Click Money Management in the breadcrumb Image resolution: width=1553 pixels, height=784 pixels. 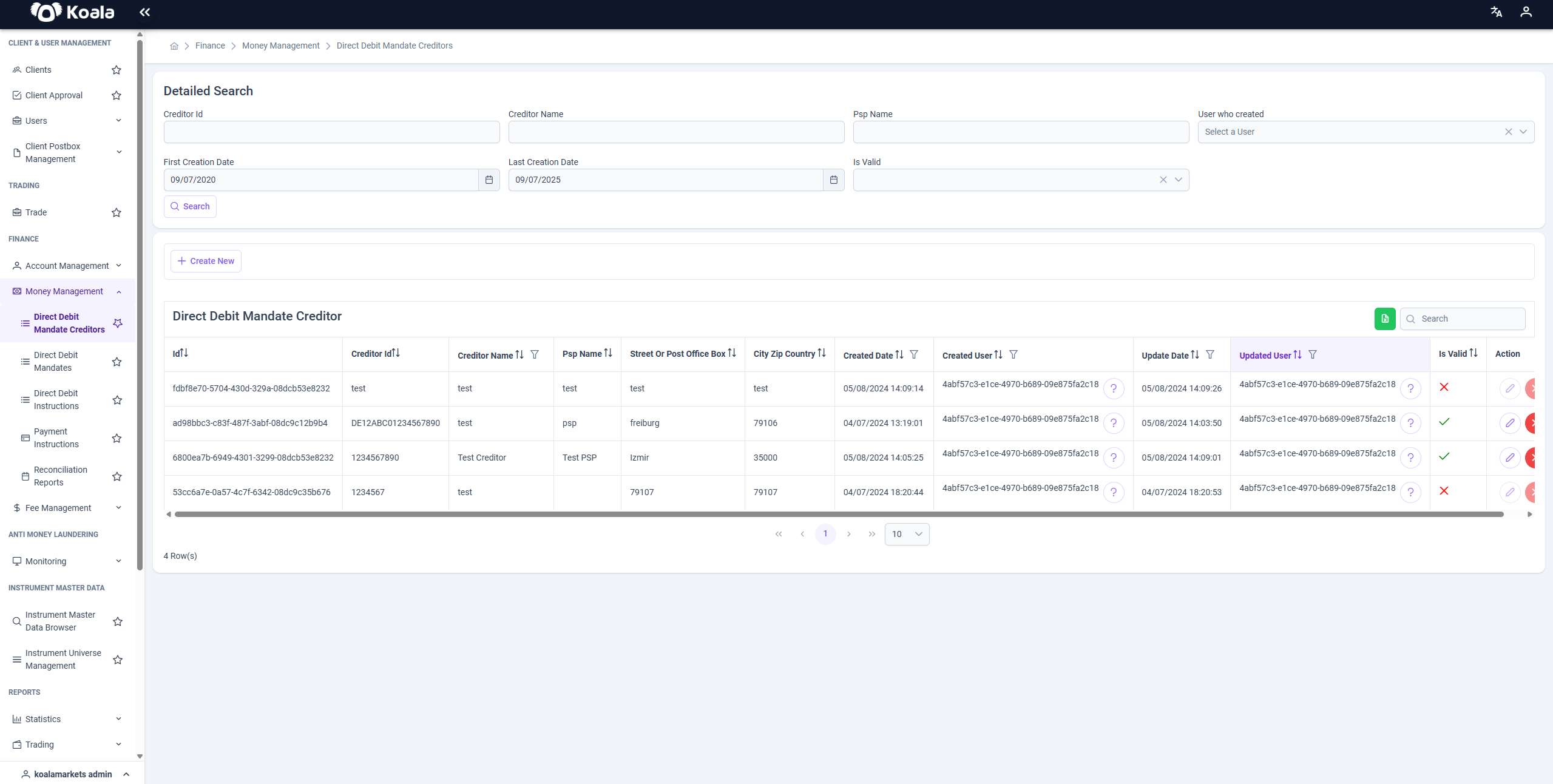(280, 46)
